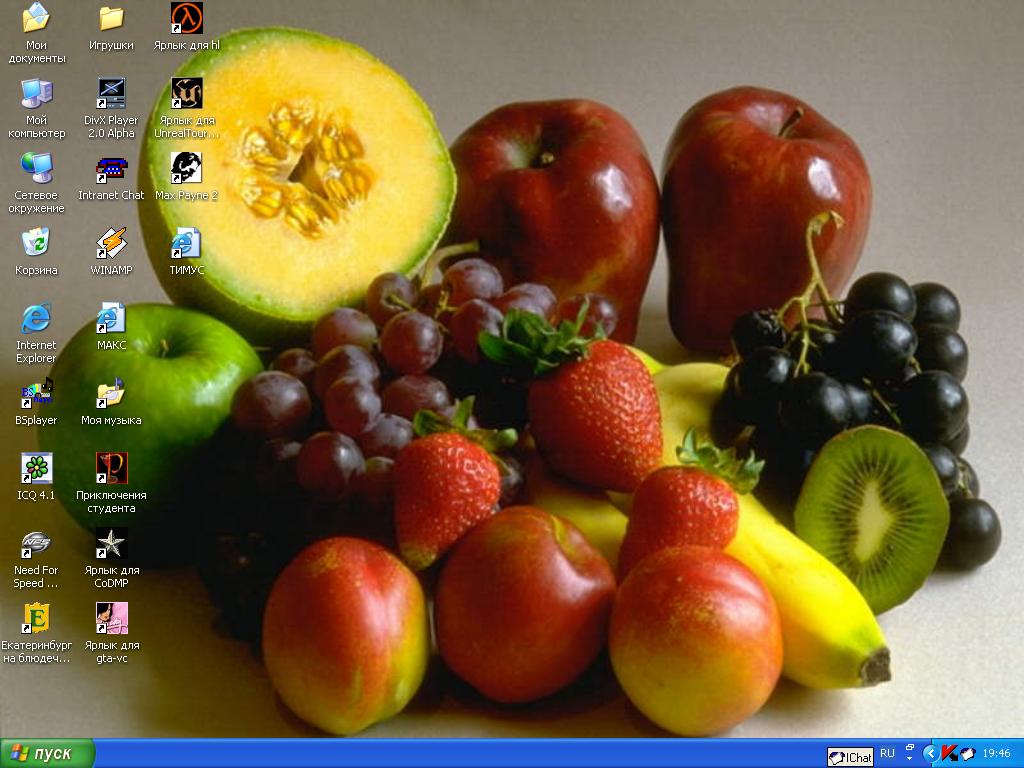1024x768 pixels.
Task: Open the Игрушки folder
Action: click(111, 19)
